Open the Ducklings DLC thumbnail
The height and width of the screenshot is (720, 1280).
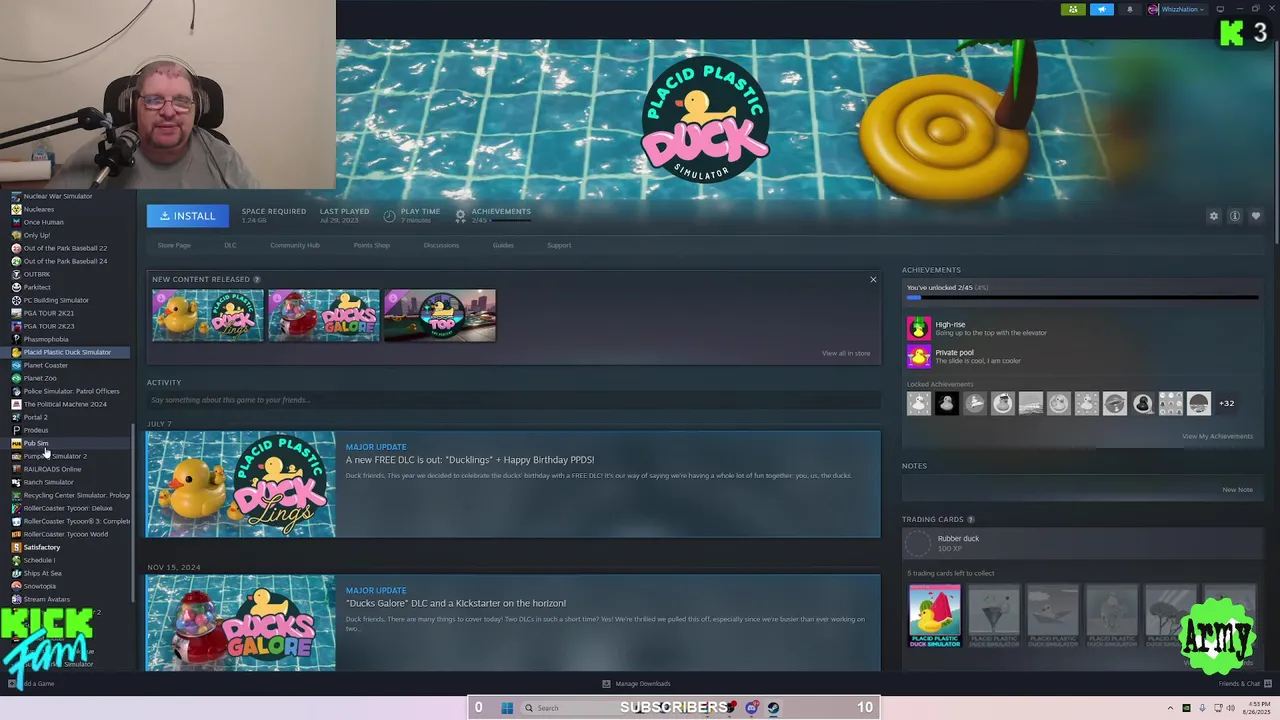208,316
